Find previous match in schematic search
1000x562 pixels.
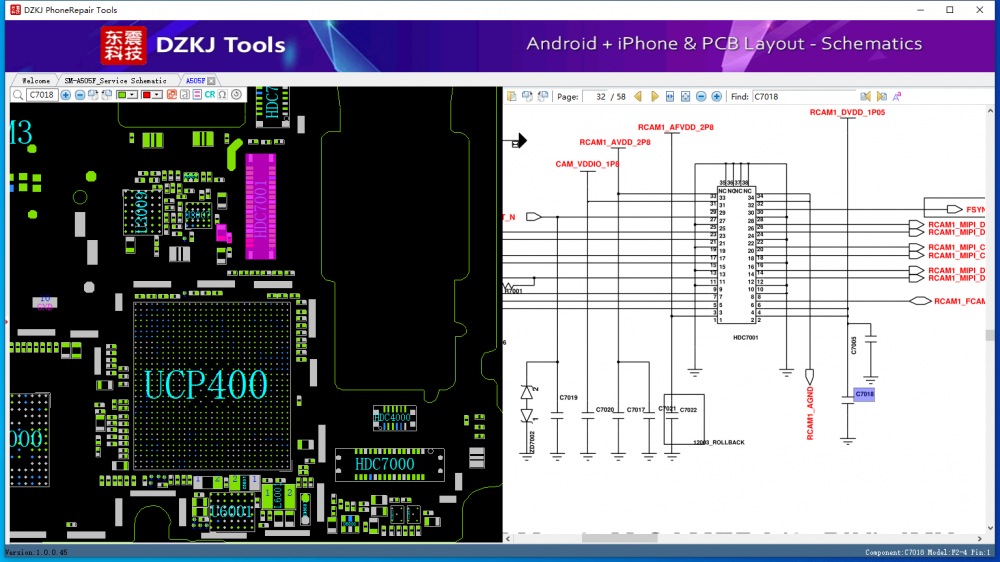[x=866, y=97]
